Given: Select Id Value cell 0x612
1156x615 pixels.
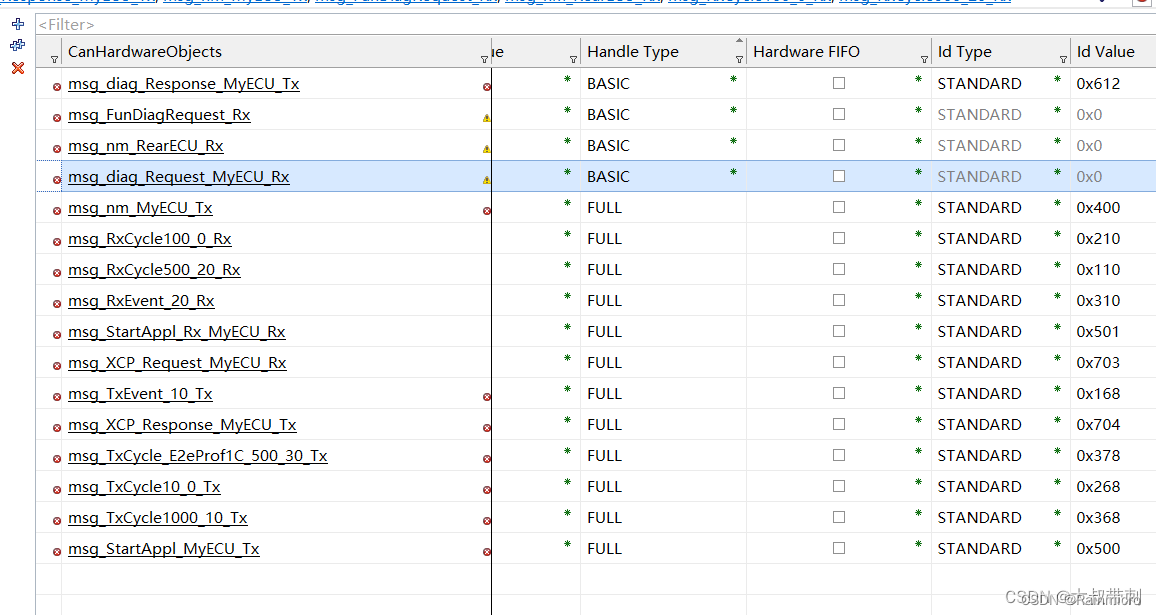Looking at the screenshot, I should point(1098,84).
